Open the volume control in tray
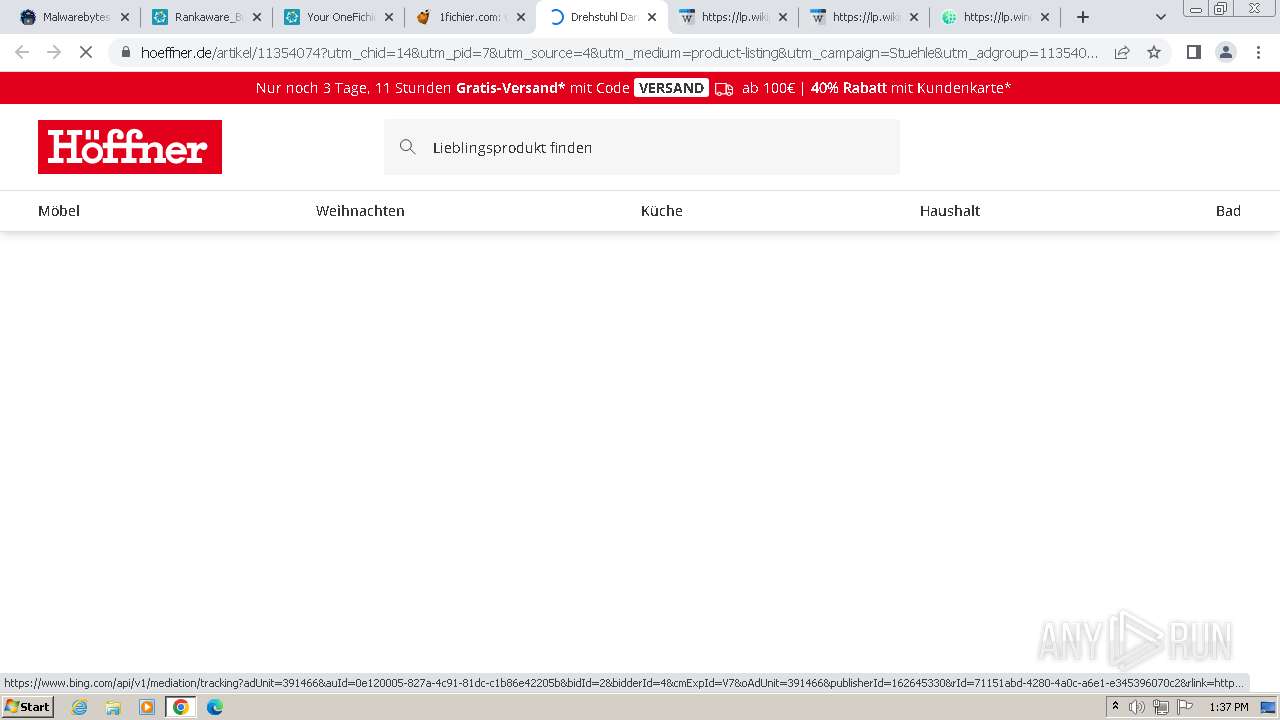 pos(1137,707)
